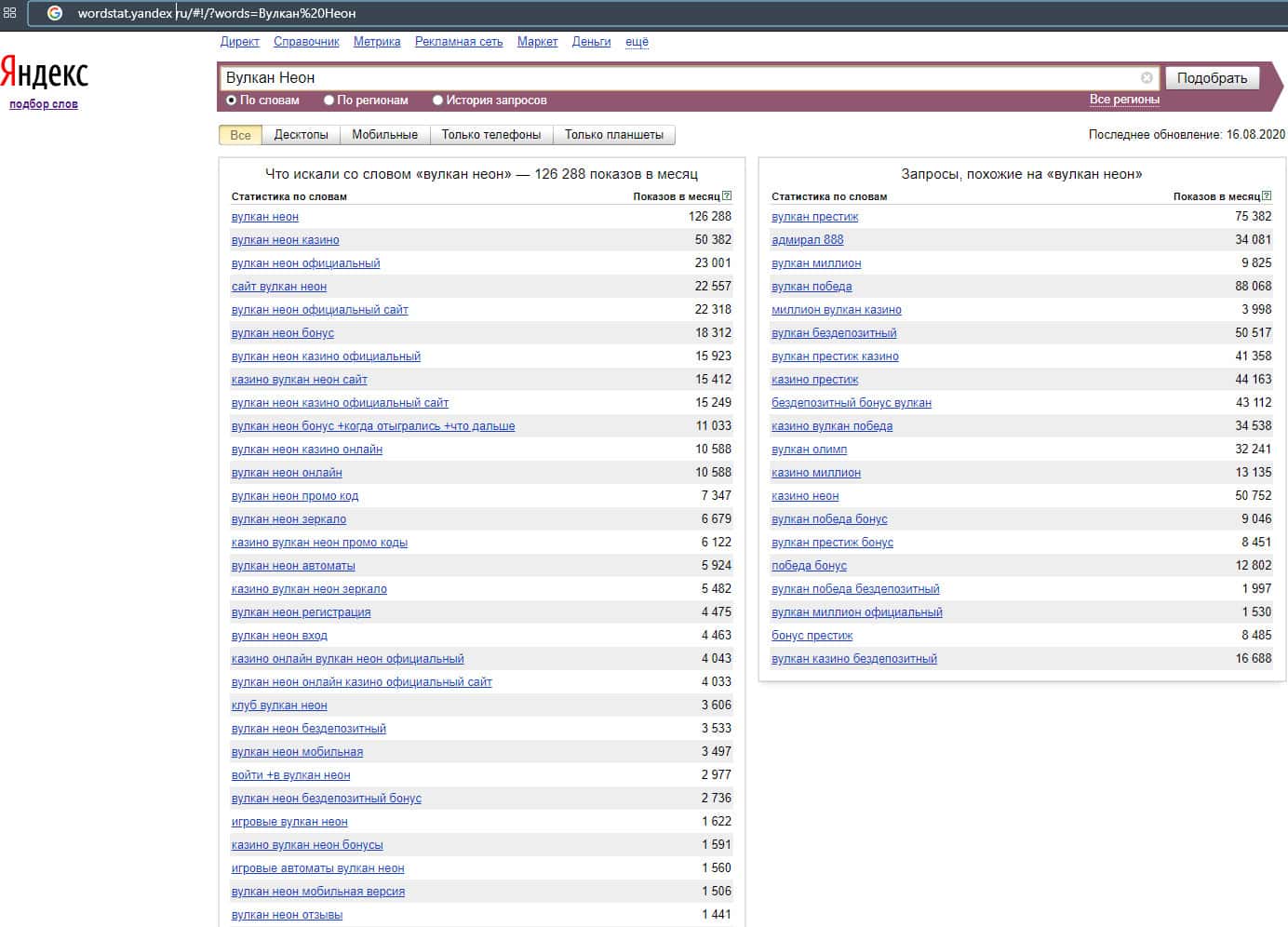Click the Google icon in address bar
1288x927 pixels.
coord(55,13)
